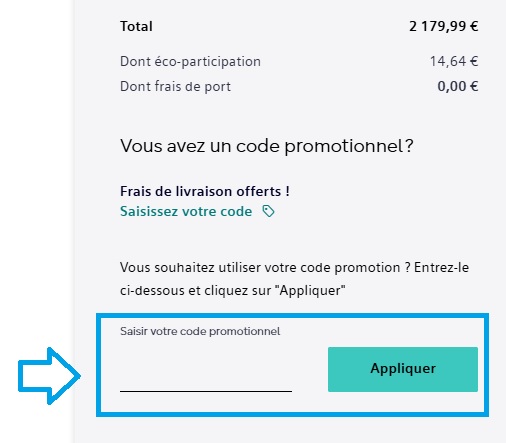Click the underline of the promo code field
This screenshot has height=443, width=506.
[x=206, y=391]
